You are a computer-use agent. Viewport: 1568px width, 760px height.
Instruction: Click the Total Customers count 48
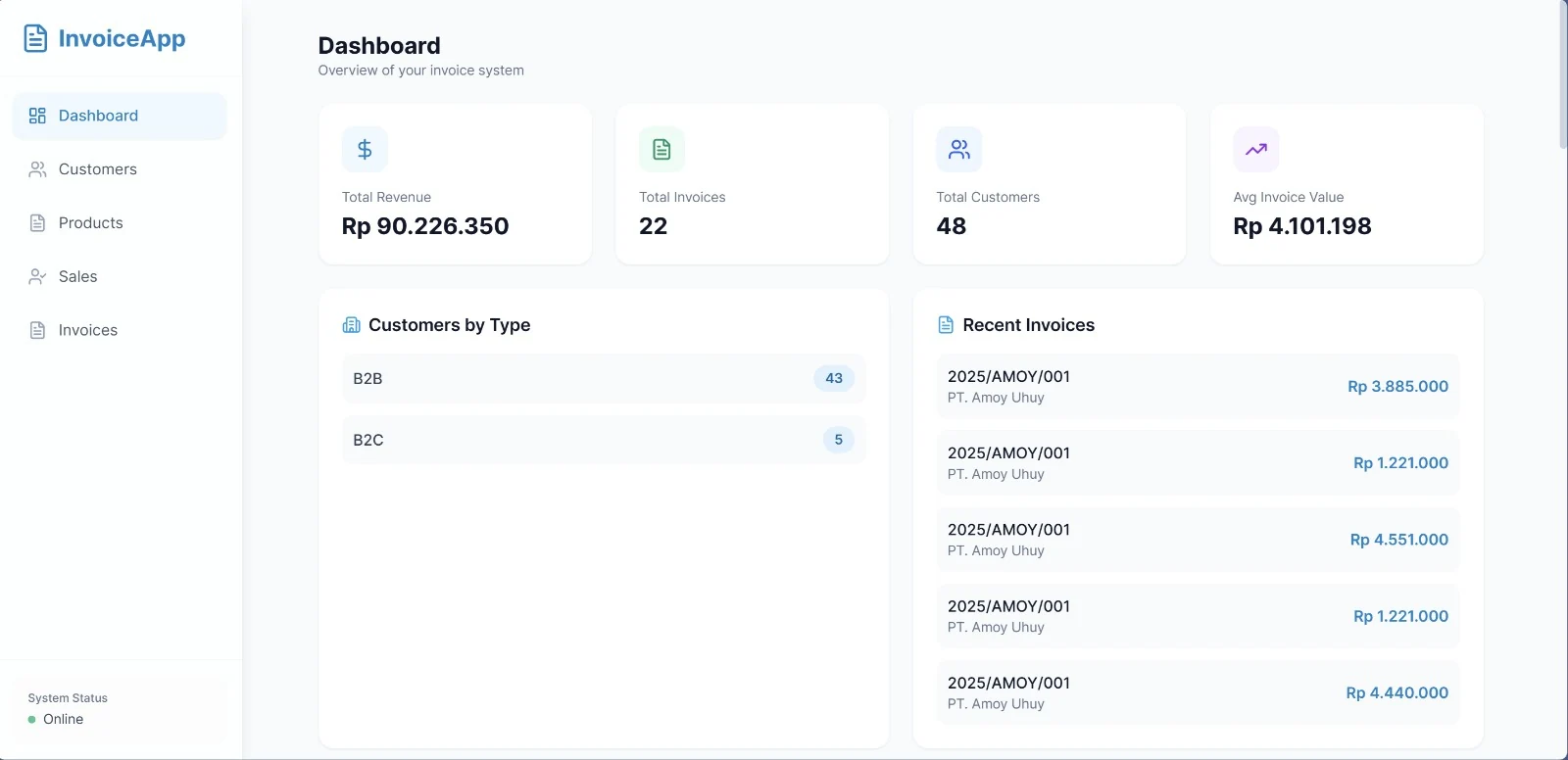[952, 226]
